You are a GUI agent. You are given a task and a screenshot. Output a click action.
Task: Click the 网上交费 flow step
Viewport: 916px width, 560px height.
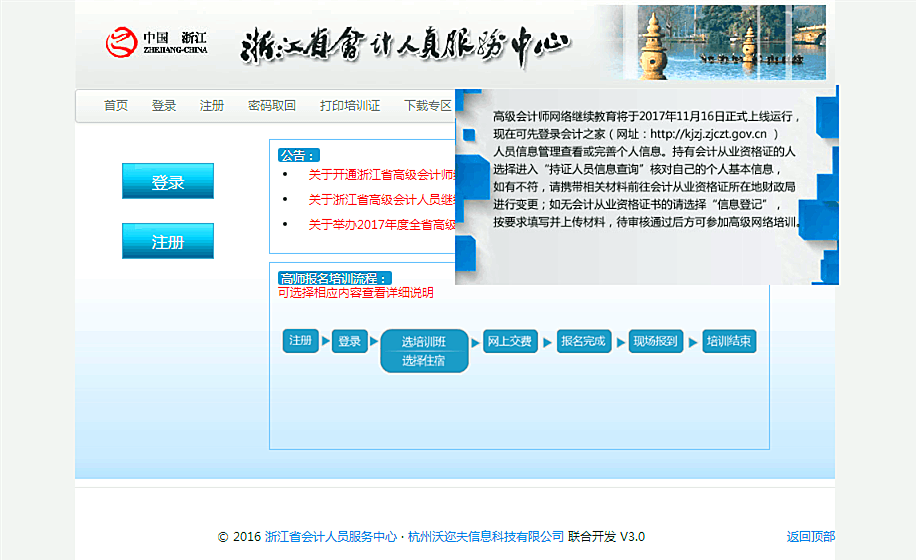508,341
